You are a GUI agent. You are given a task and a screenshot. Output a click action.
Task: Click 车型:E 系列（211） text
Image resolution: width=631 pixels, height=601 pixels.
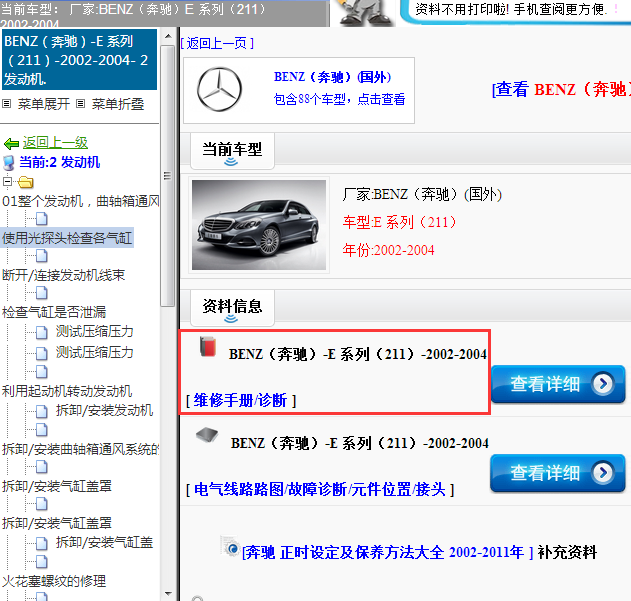400,222
